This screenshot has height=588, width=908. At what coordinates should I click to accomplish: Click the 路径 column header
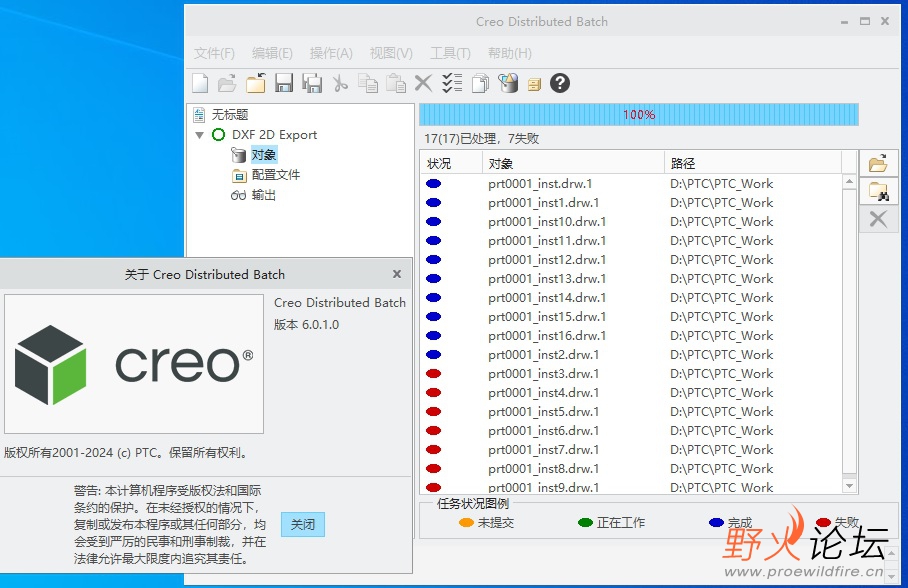pyautogui.click(x=753, y=163)
